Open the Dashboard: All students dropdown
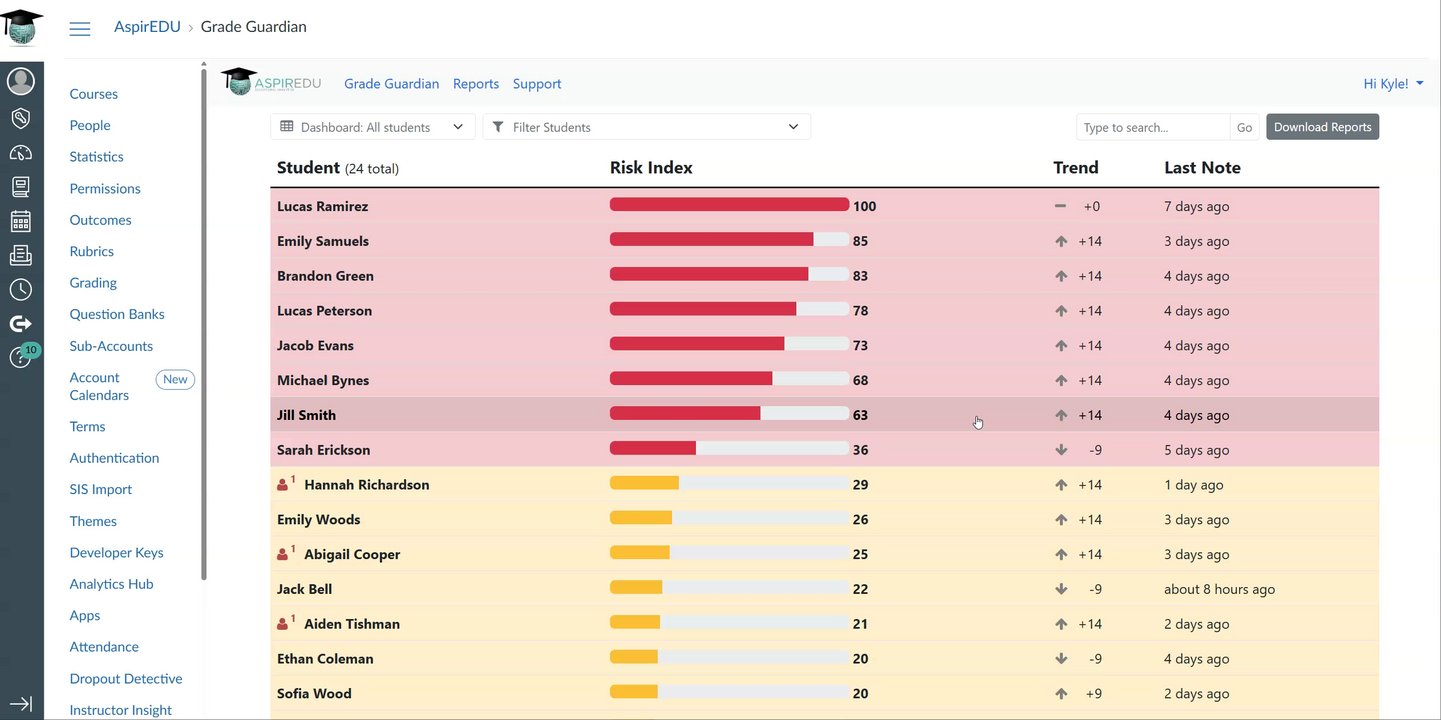 tap(373, 127)
